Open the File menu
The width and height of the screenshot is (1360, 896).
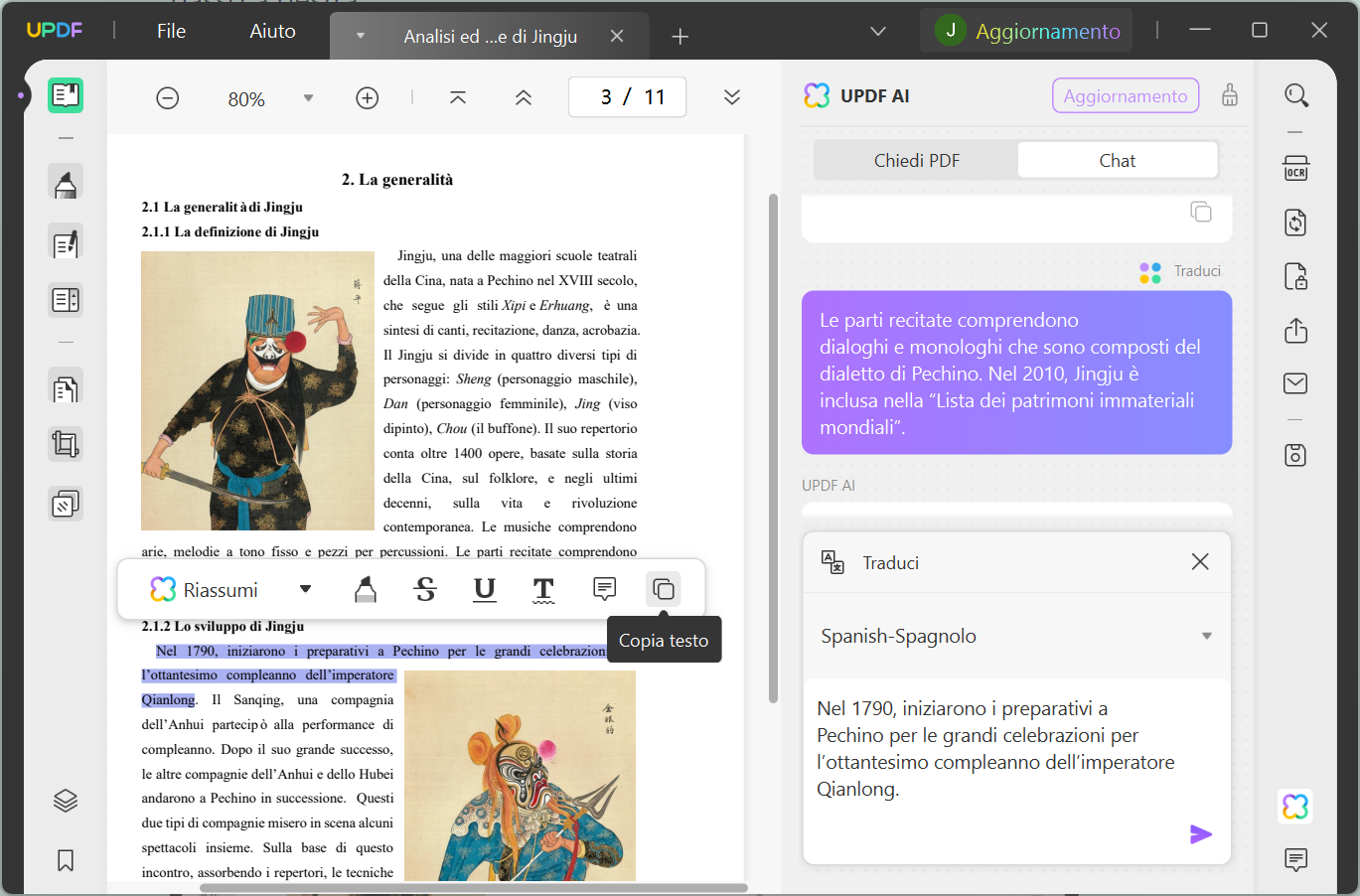coord(171,31)
